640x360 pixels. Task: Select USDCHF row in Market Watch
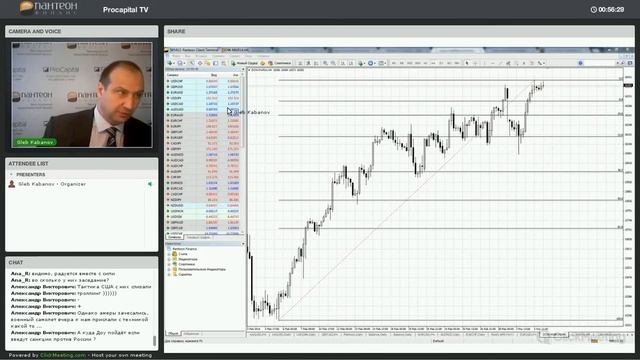coord(203,81)
